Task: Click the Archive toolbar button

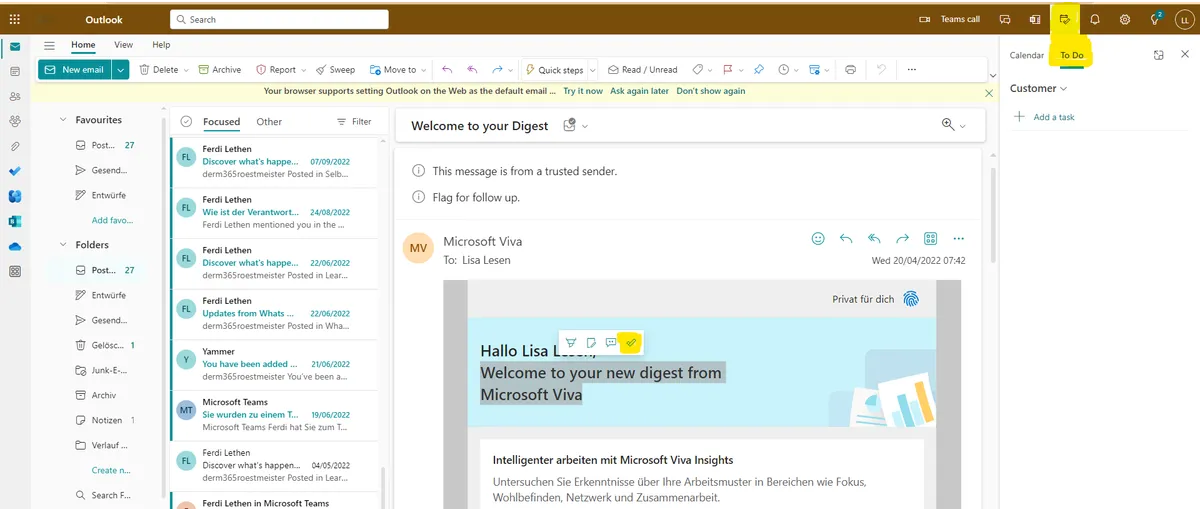Action: pos(220,70)
